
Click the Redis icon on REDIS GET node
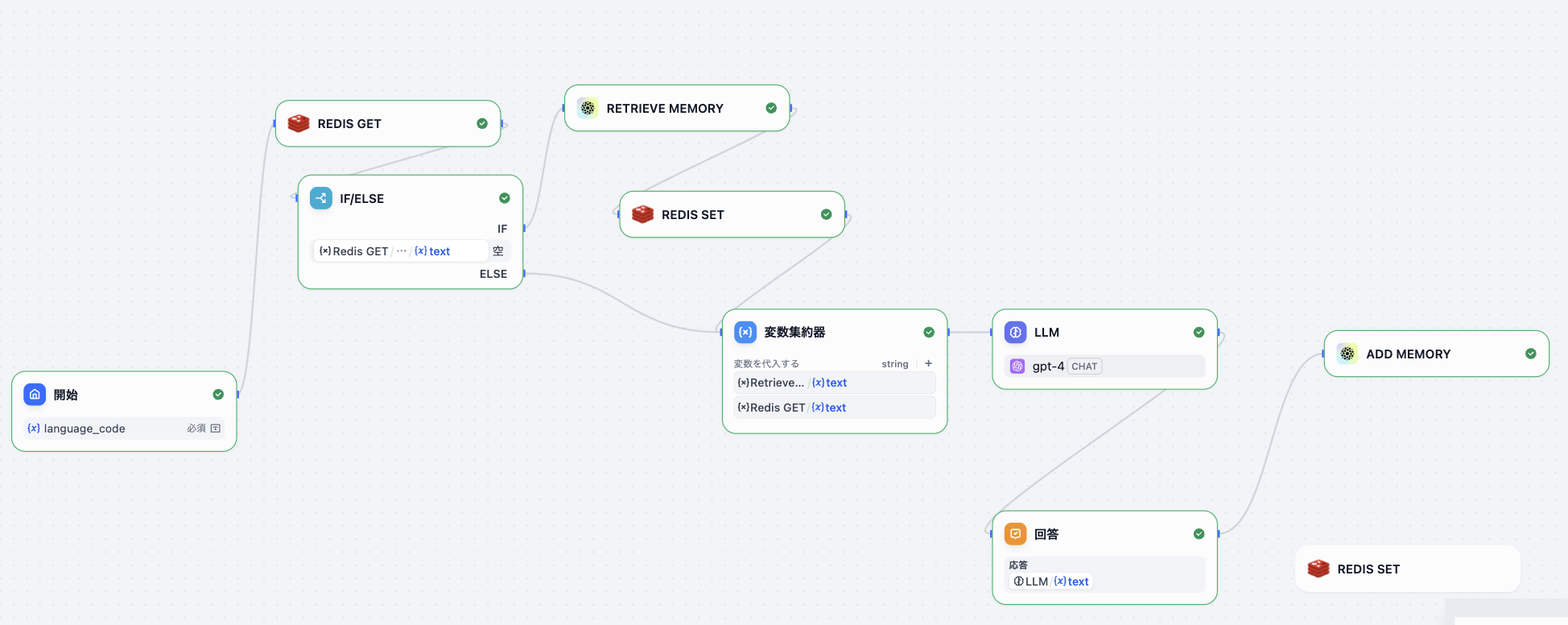pos(299,123)
